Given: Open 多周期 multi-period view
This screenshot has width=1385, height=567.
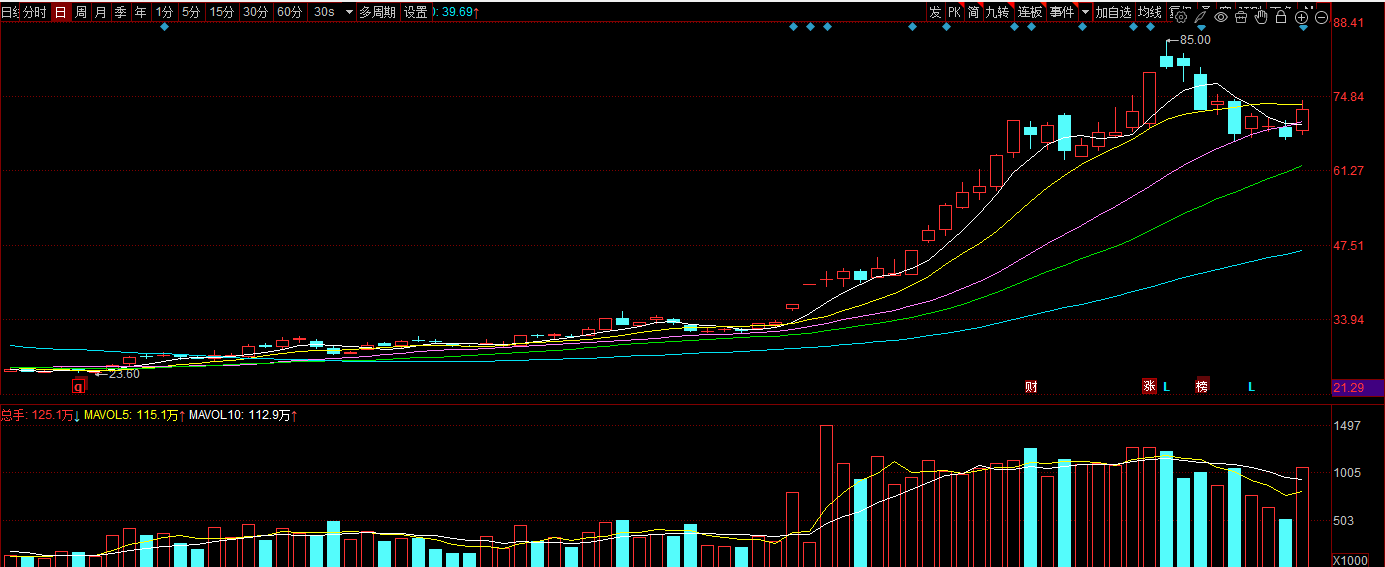Looking at the screenshot, I should [377, 12].
